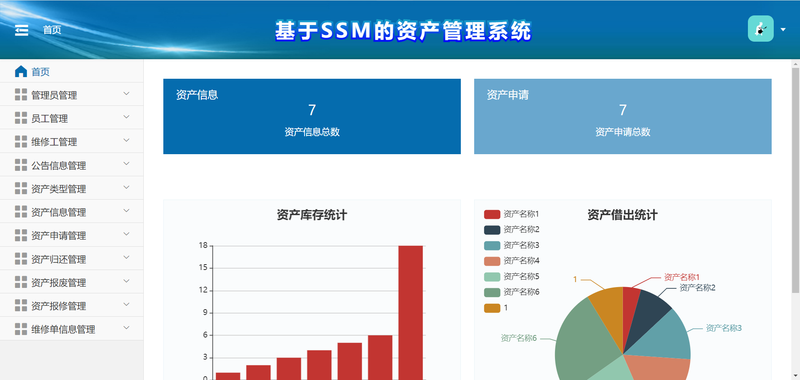
Task: Click the user avatar icon
Action: click(x=760, y=29)
